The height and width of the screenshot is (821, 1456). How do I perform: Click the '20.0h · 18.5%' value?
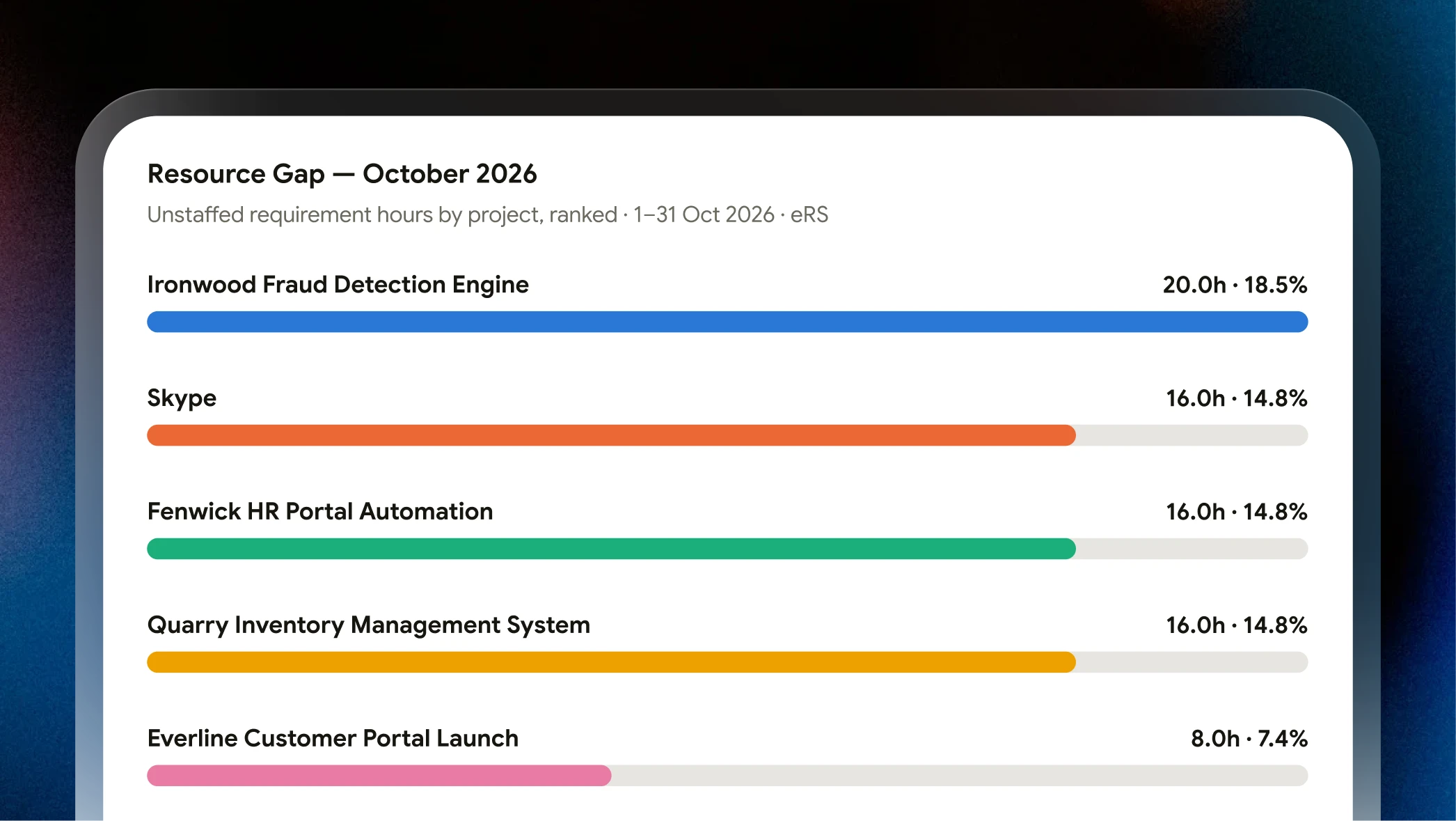1235,285
